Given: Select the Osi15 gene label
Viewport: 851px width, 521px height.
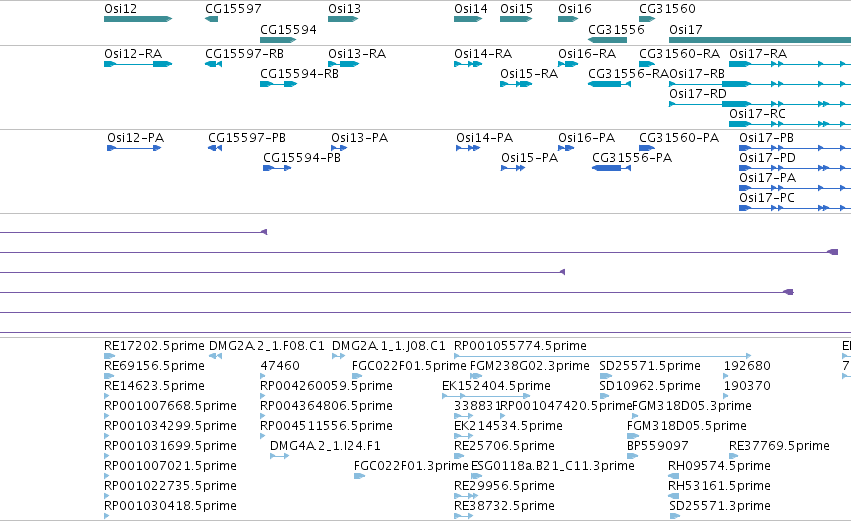Looking at the screenshot, I should pyautogui.click(x=516, y=9).
